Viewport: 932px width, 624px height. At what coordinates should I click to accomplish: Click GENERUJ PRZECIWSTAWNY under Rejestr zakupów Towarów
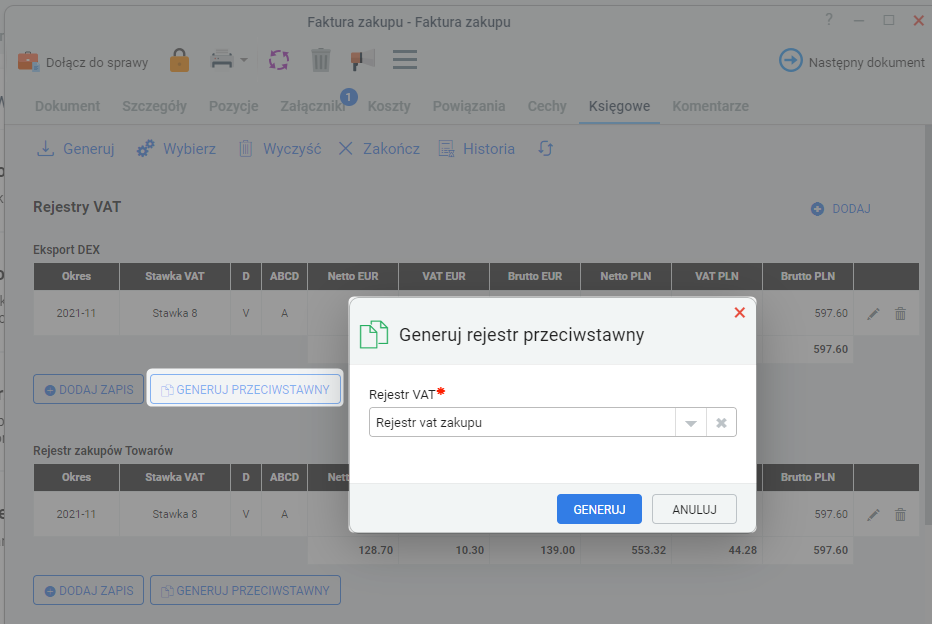pyautogui.click(x=245, y=590)
